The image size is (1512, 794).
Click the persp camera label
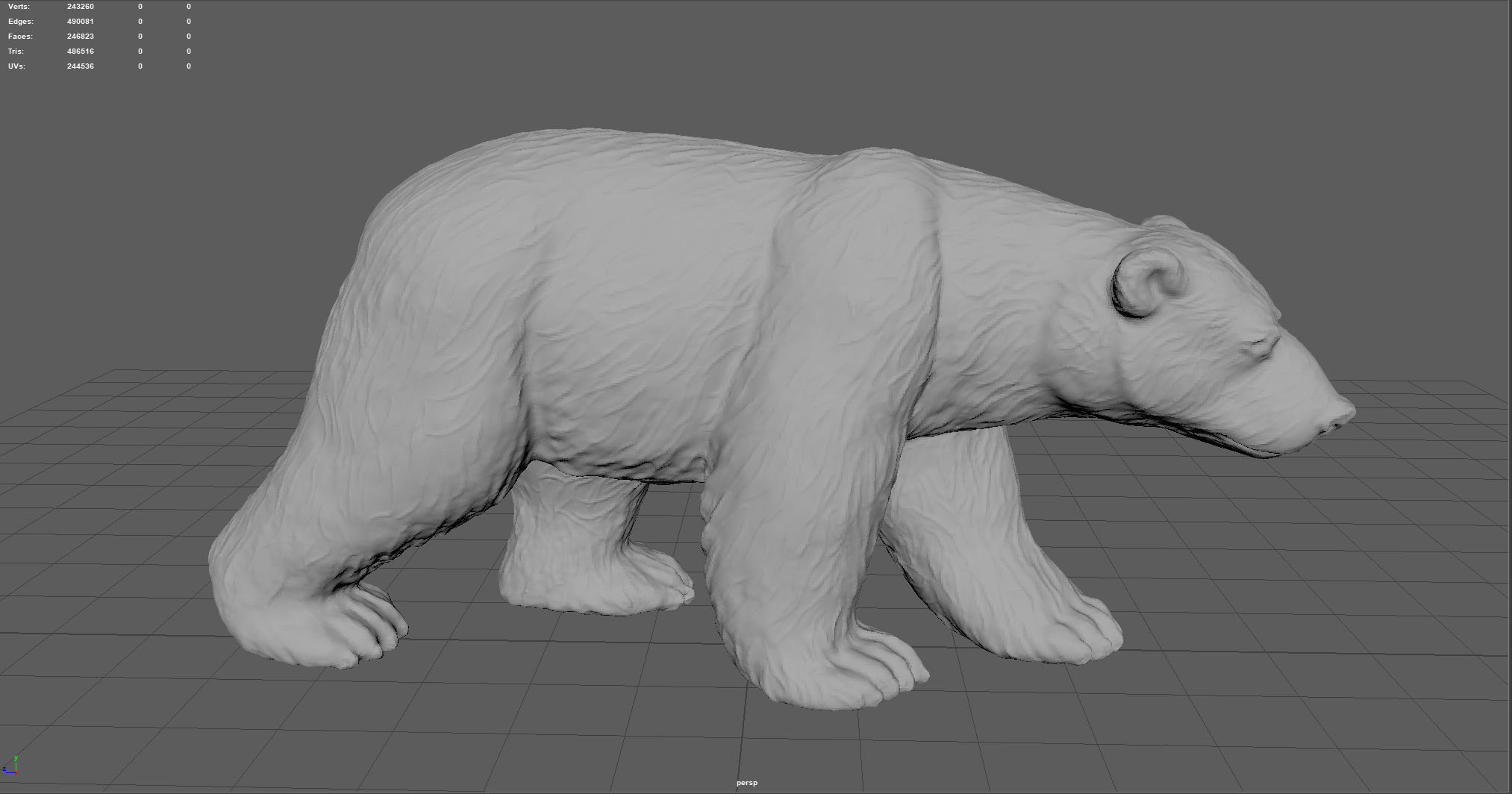tap(746, 783)
